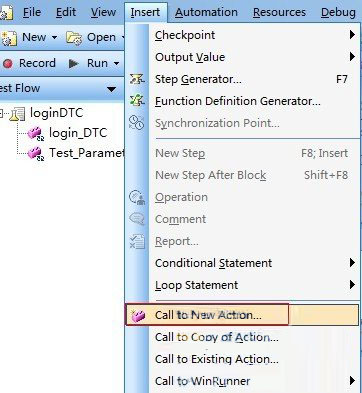
Task: Click the Run play icon
Action: [x=74, y=63]
